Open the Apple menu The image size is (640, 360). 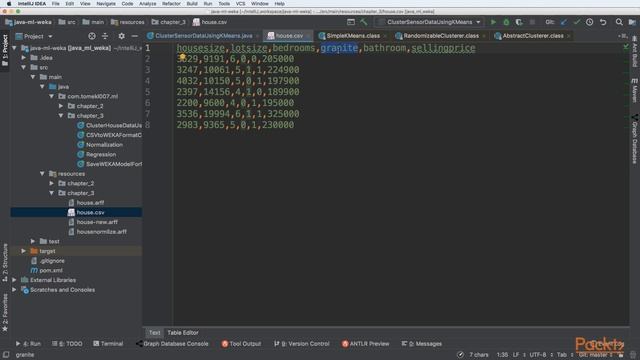pyautogui.click(x=9, y=4)
